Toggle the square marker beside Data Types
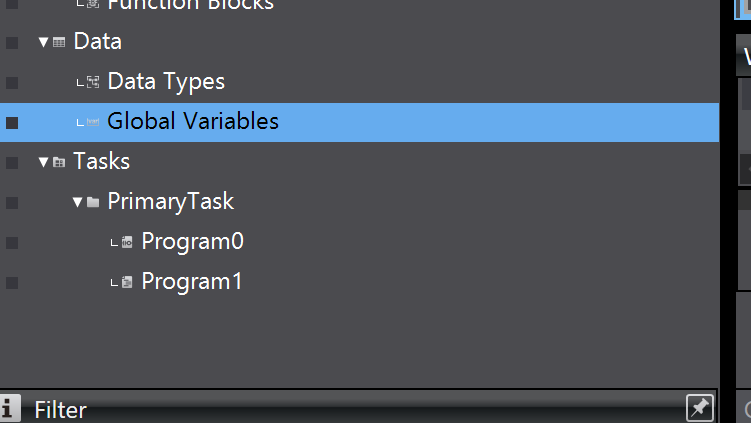The image size is (751, 423). pos(12,82)
